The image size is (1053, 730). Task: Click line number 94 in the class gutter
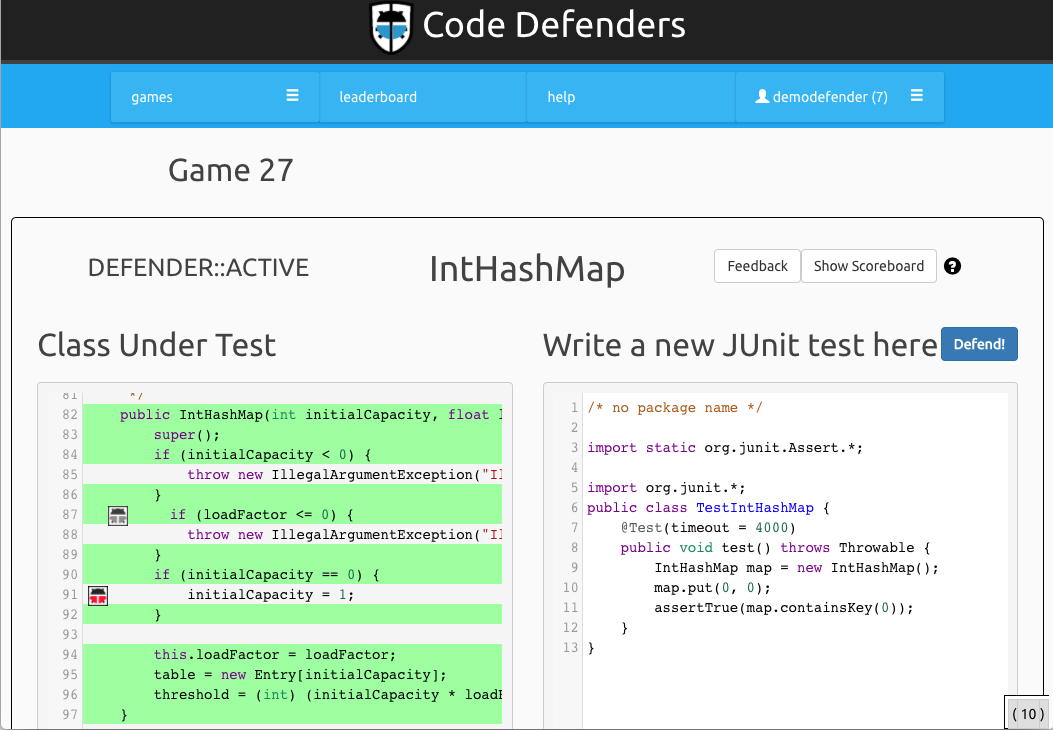[x=70, y=654]
